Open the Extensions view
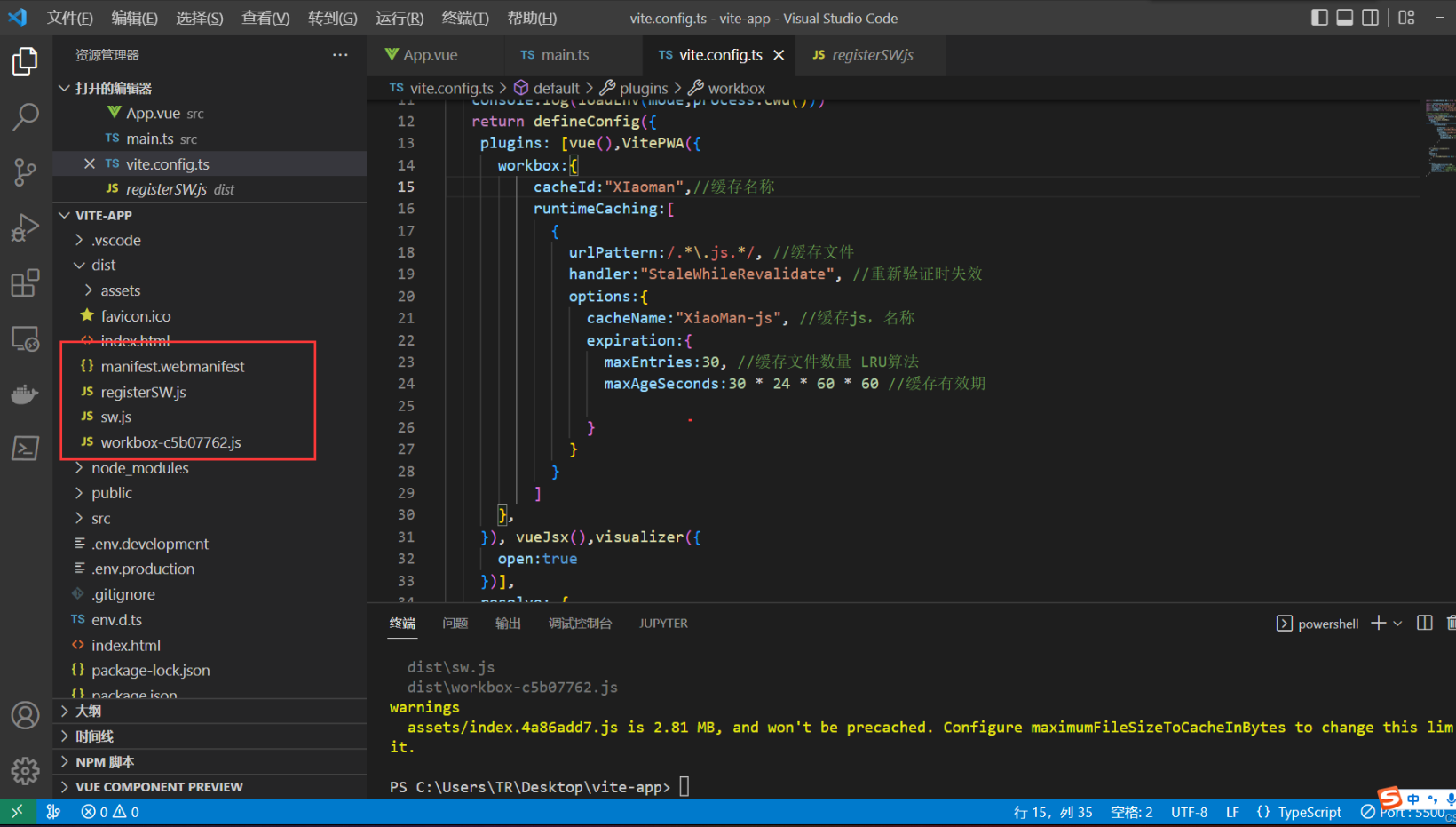This screenshot has height=827, width=1456. (25, 283)
